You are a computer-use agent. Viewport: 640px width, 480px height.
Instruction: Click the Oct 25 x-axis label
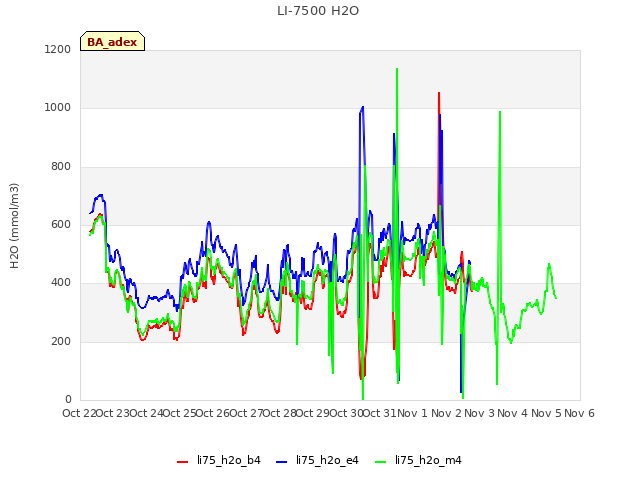tap(180, 413)
